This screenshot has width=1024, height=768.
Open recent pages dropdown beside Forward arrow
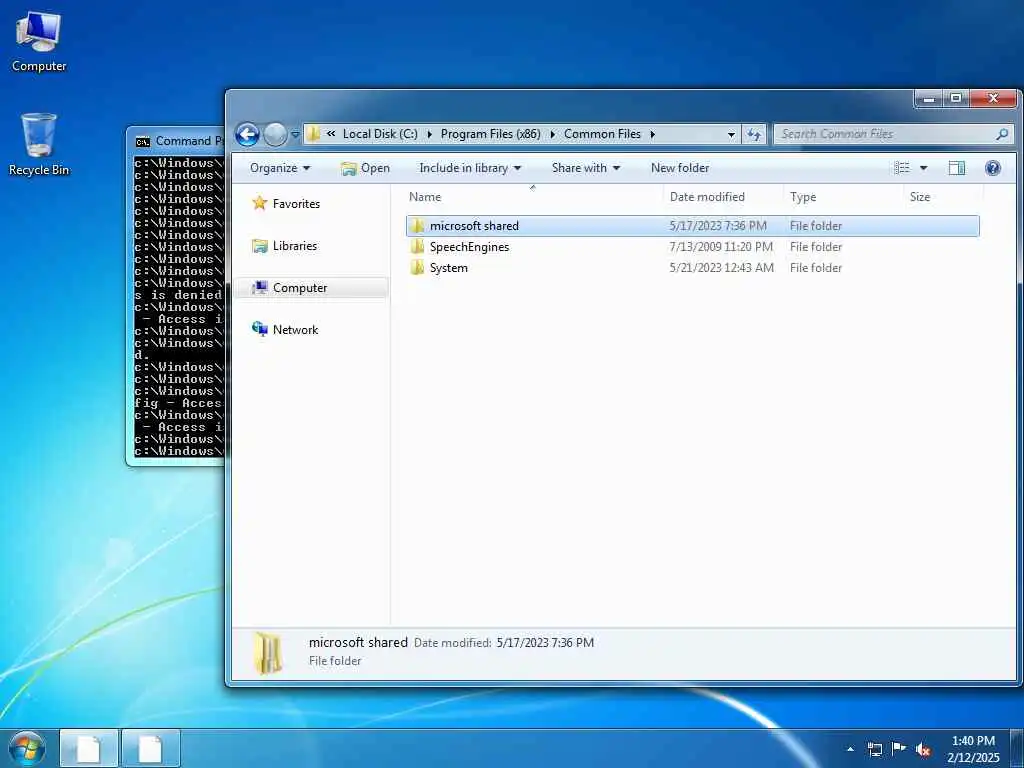(x=295, y=135)
